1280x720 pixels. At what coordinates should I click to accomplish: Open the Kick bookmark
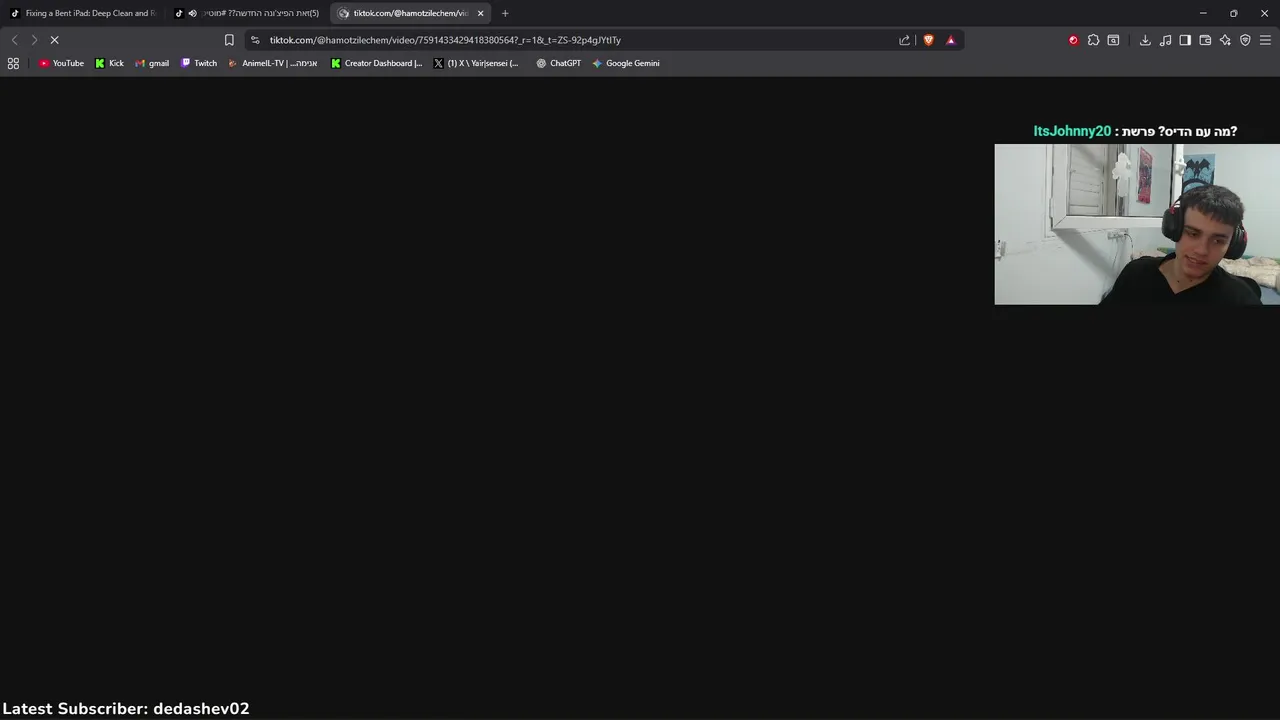[x=110, y=63]
